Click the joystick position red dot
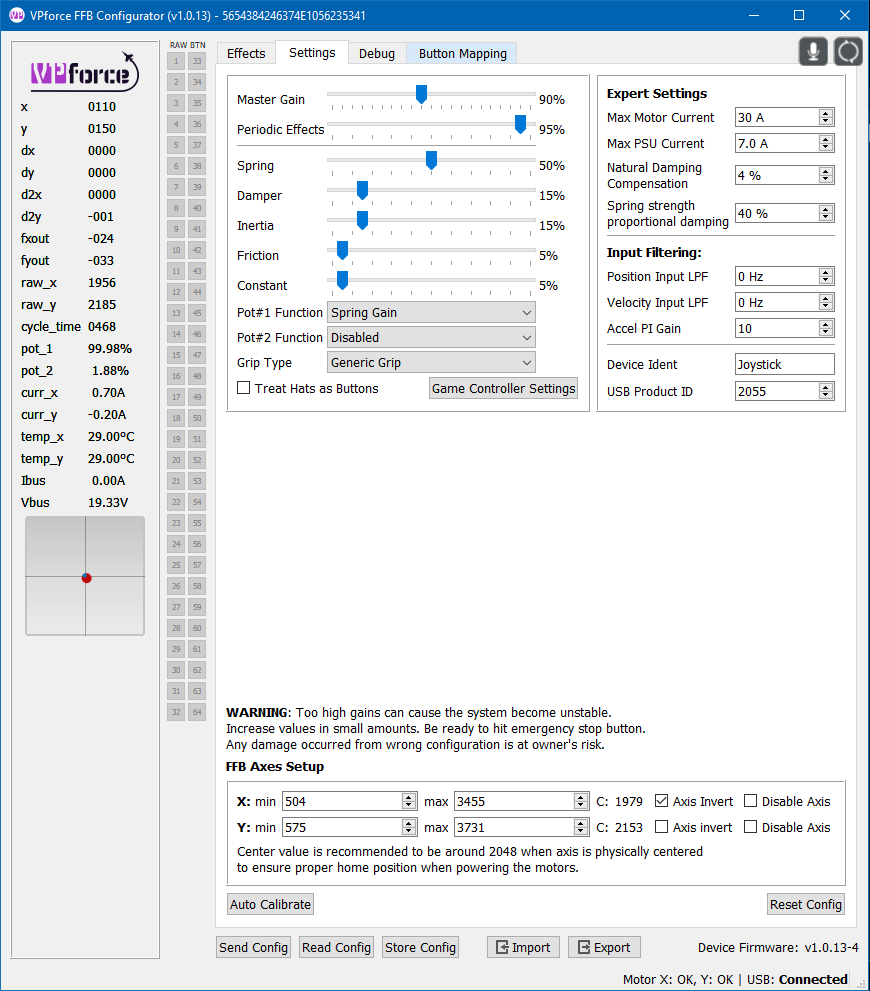The image size is (870, 991). click(x=87, y=578)
